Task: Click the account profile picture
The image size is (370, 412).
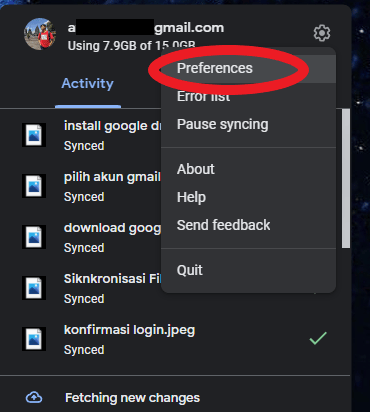Action: [40, 34]
